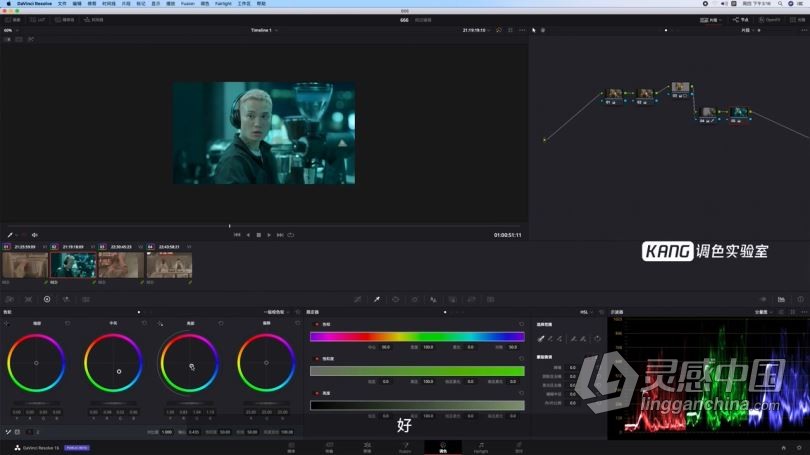Open the Power Window palette

point(396,300)
